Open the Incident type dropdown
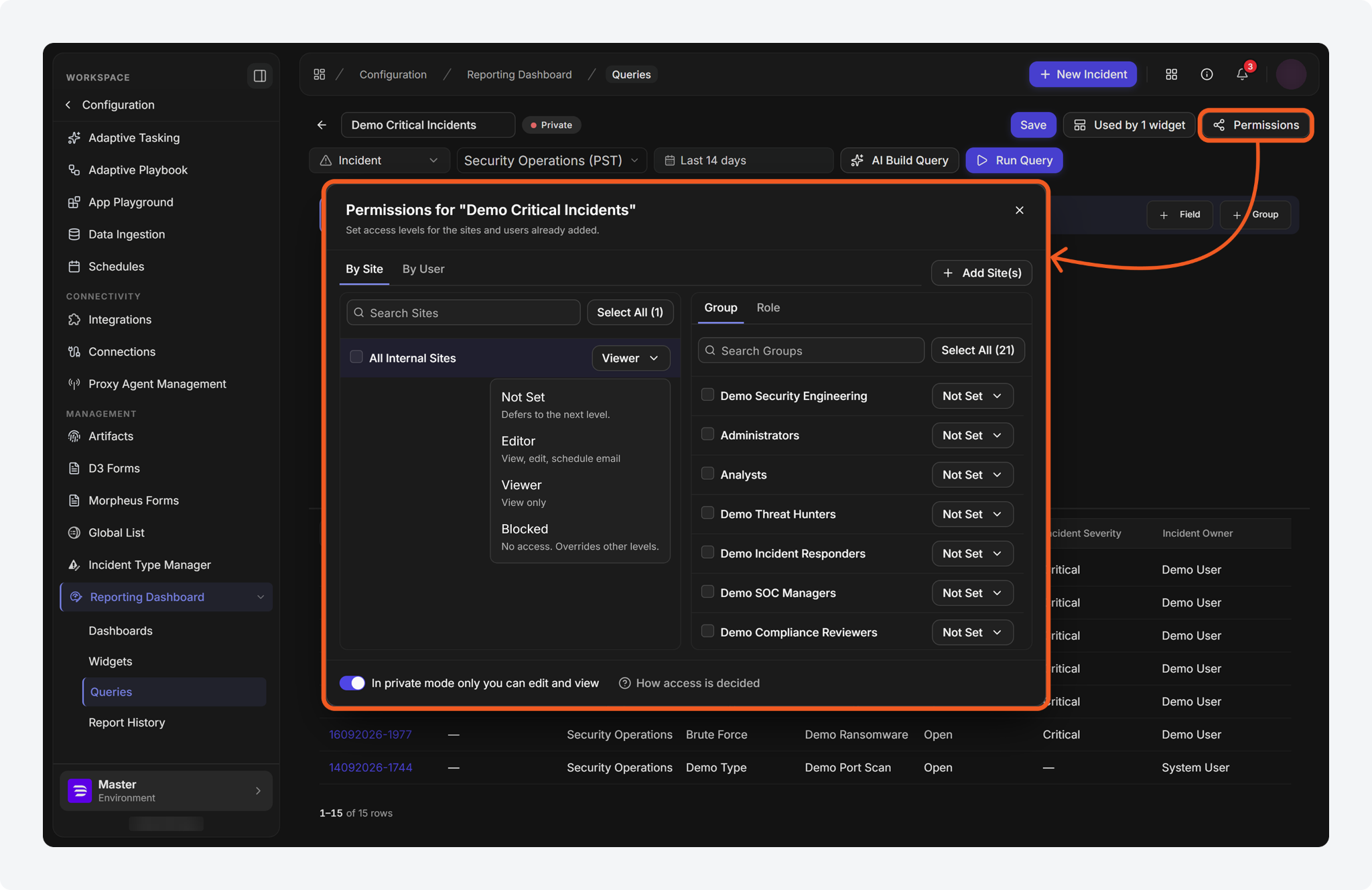The width and height of the screenshot is (1372, 890). 379,160
